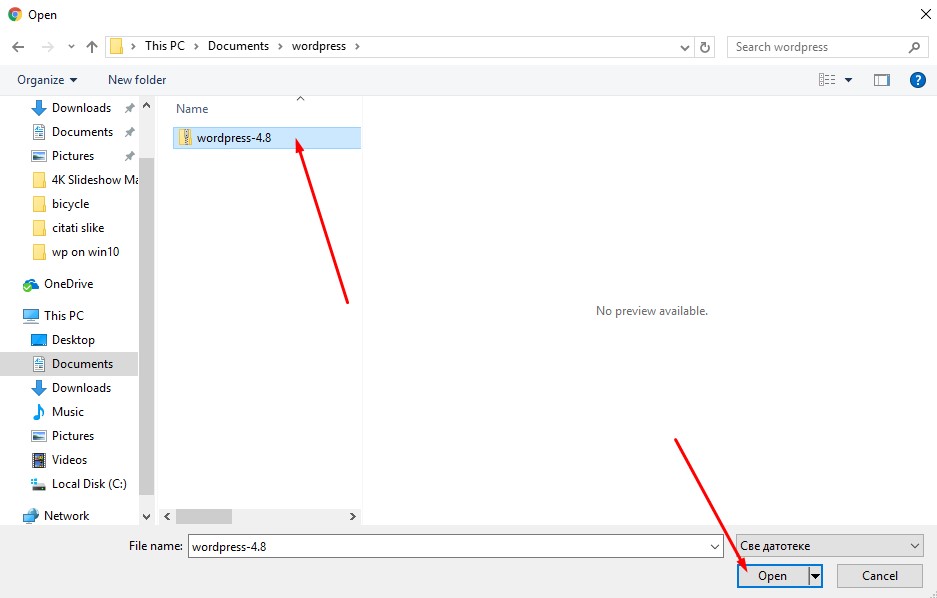Click the navigation pane scroll up arrow

(x=146, y=106)
